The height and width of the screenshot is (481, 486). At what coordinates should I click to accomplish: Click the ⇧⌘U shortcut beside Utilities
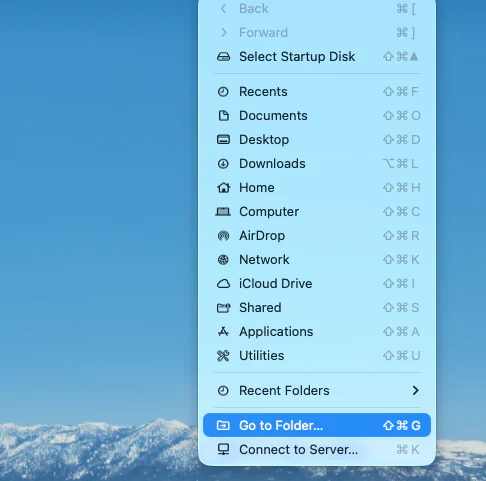point(401,356)
